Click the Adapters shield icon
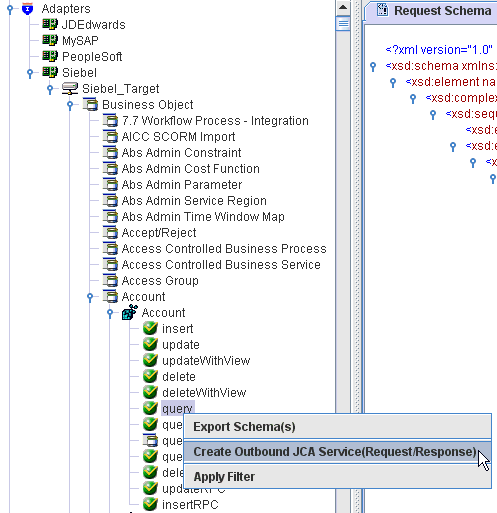This screenshot has height=513, width=497. coord(27,9)
